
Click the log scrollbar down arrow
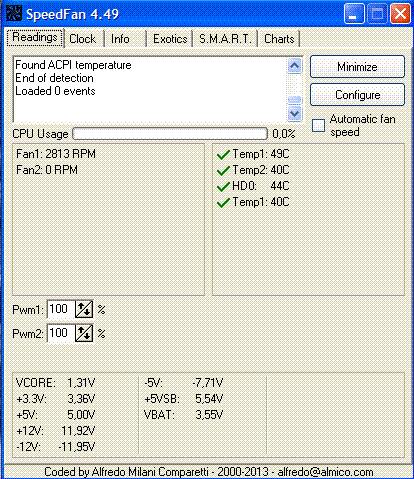coord(294,114)
